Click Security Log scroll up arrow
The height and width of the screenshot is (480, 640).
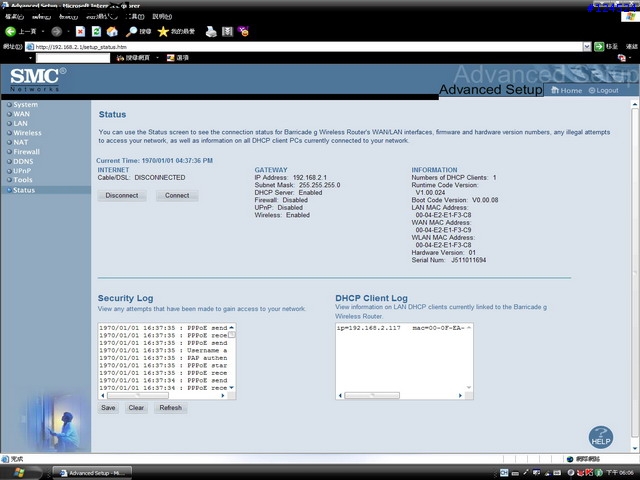click(x=232, y=327)
